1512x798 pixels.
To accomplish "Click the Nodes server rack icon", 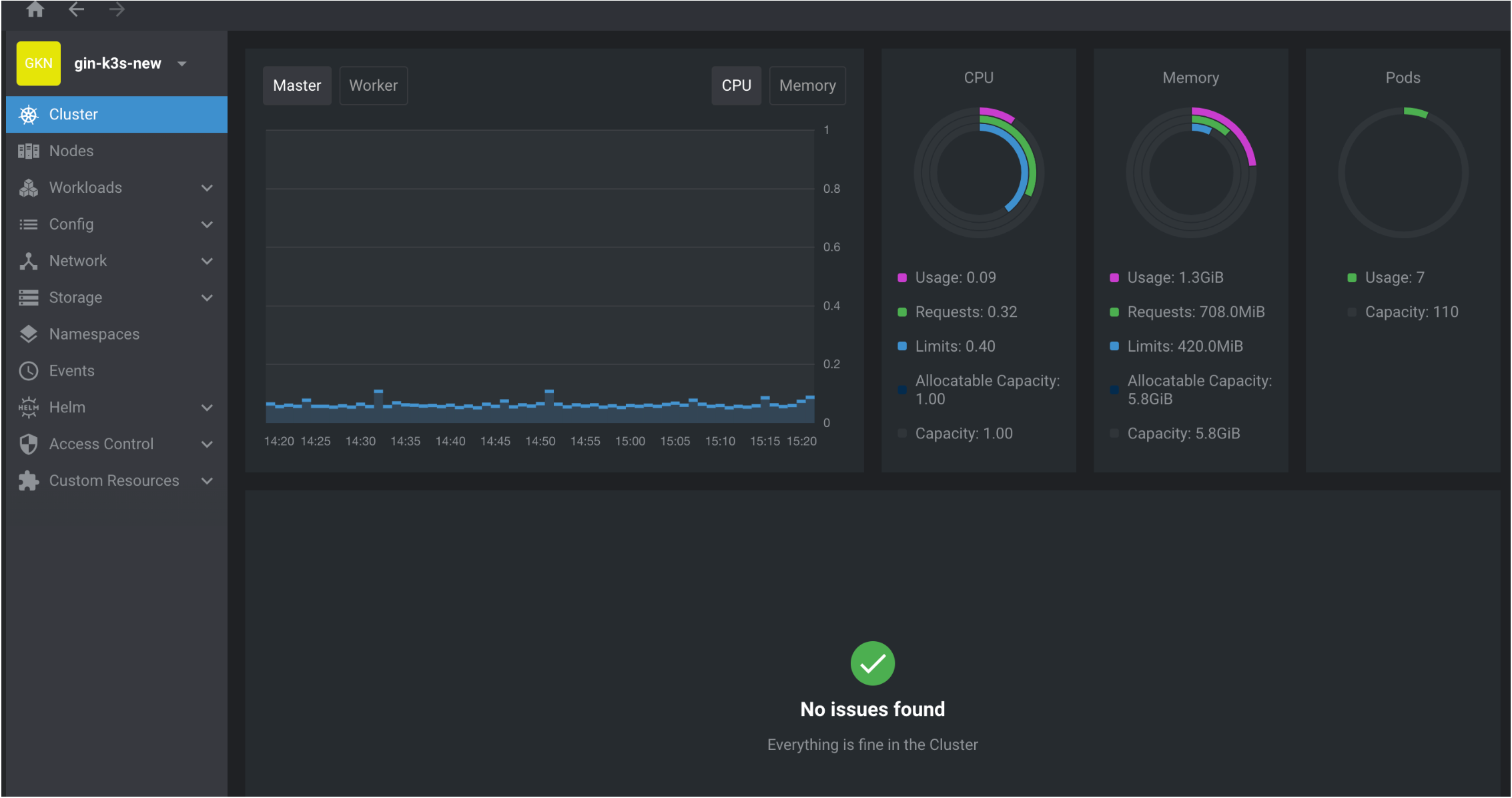I will pos(28,151).
